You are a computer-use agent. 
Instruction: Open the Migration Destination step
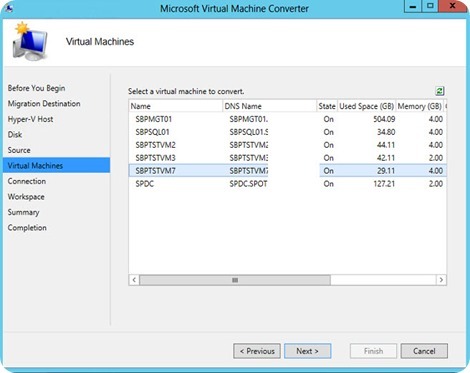(x=44, y=104)
